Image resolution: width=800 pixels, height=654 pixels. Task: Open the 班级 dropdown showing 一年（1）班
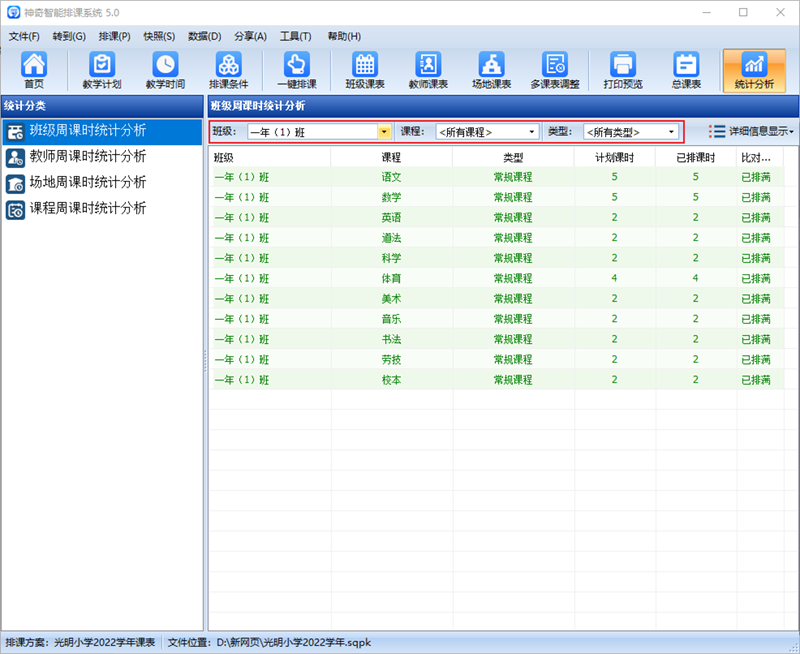click(x=319, y=132)
